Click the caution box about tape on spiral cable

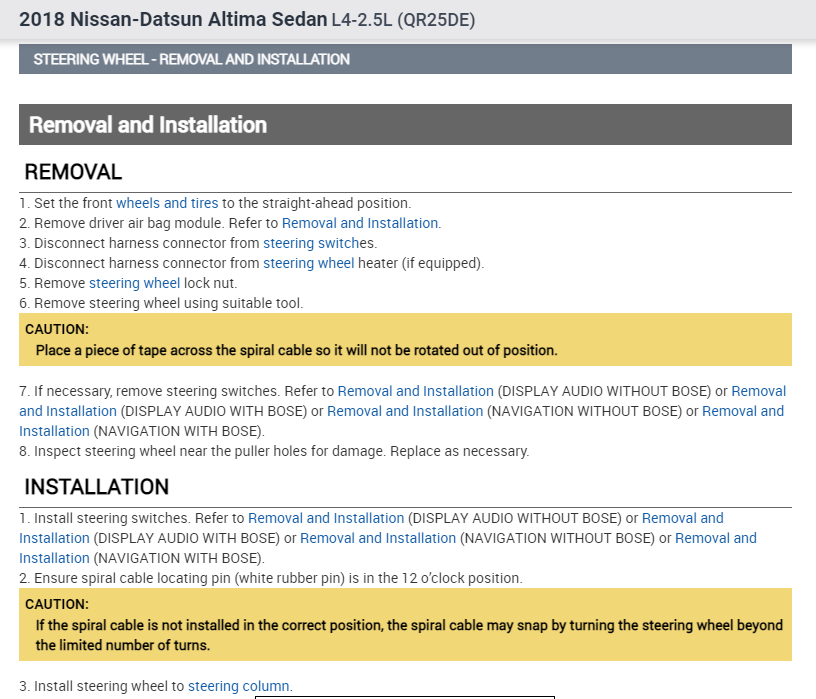(405, 340)
